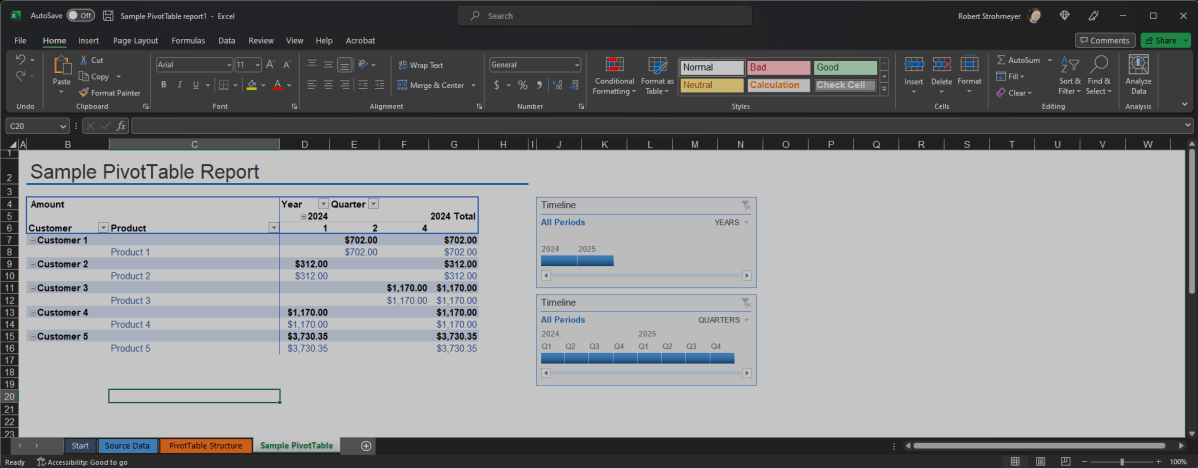Switch to the Insert ribbon tab

[89, 40]
